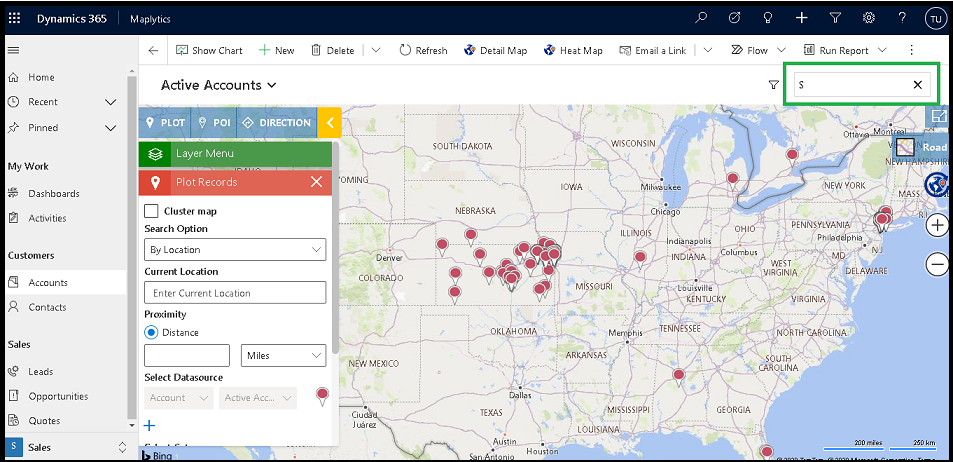Zoom out on the map
The height and width of the screenshot is (462, 953).
pos(937,264)
